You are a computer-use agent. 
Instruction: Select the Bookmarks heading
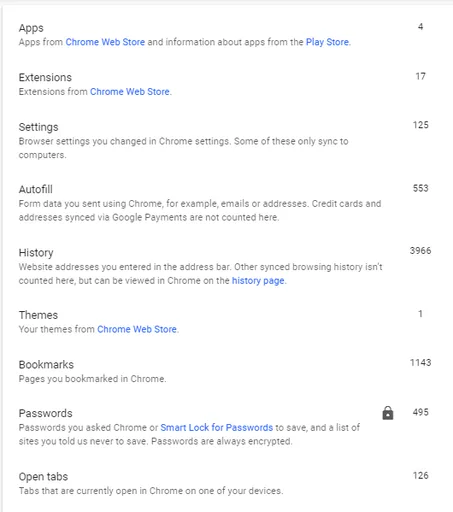[x=46, y=365]
